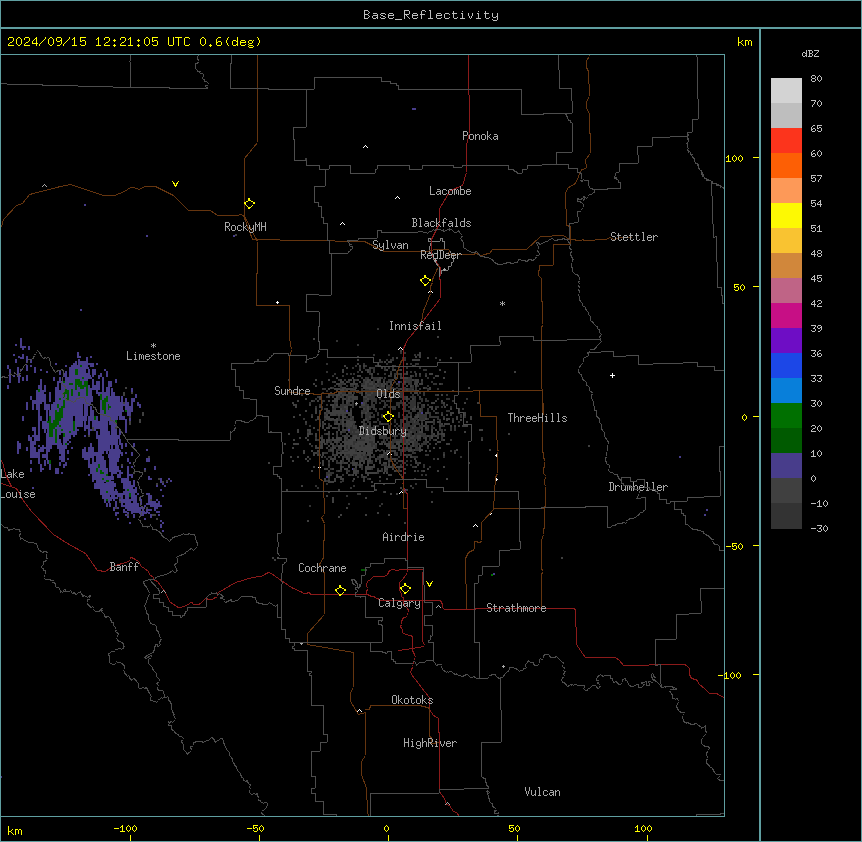
Task: Click the 100 tick label on vertical axis
Action: pos(734,158)
